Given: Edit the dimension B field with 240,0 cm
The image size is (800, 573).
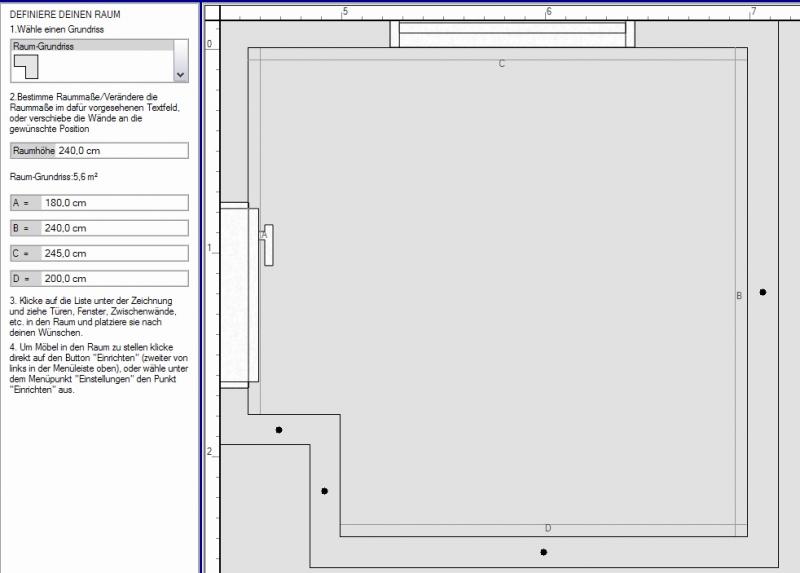Looking at the screenshot, I should [x=114, y=228].
